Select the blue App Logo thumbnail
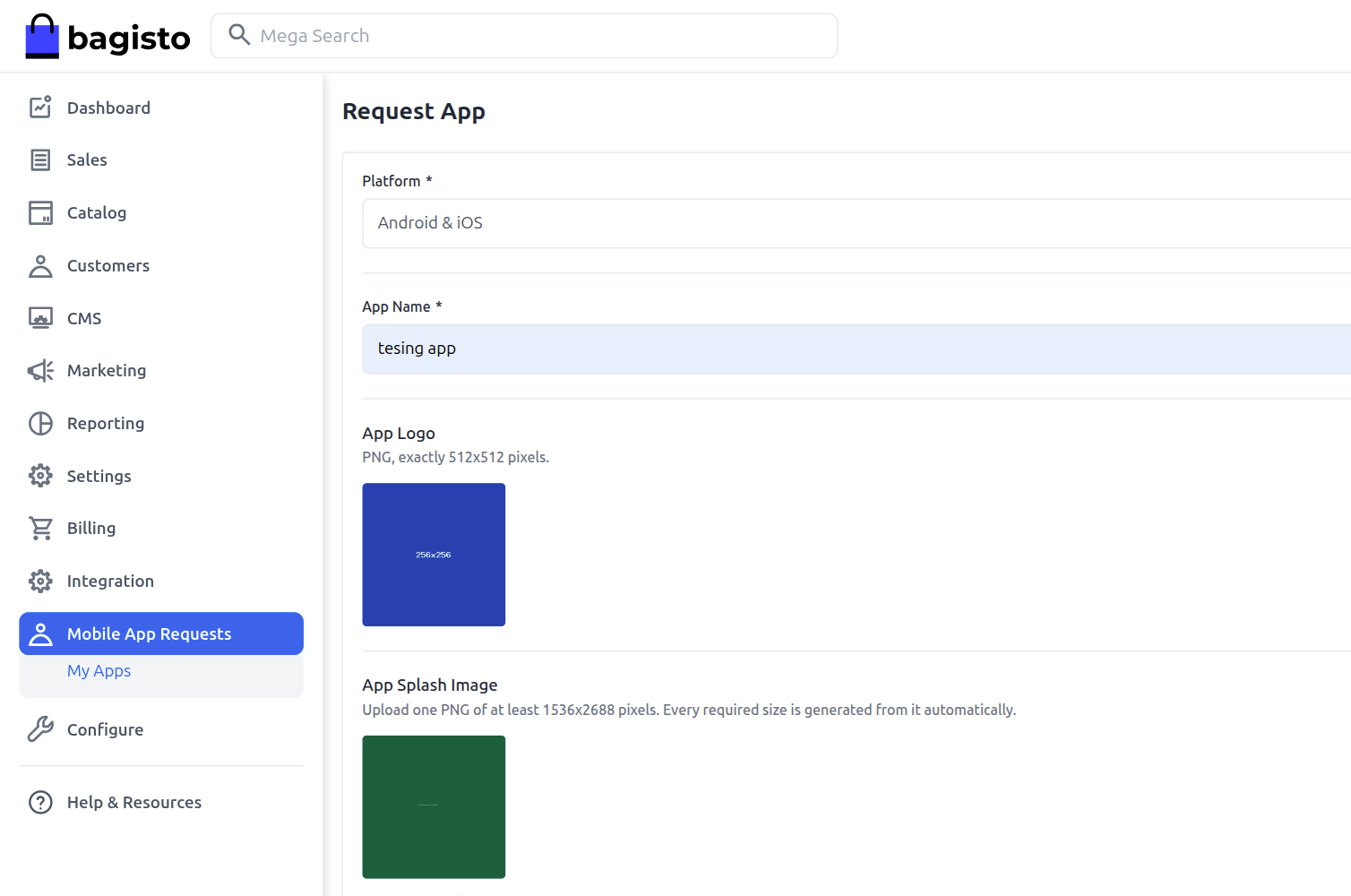The width and height of the screenshot is (1351, 896). tap(434, 555)
